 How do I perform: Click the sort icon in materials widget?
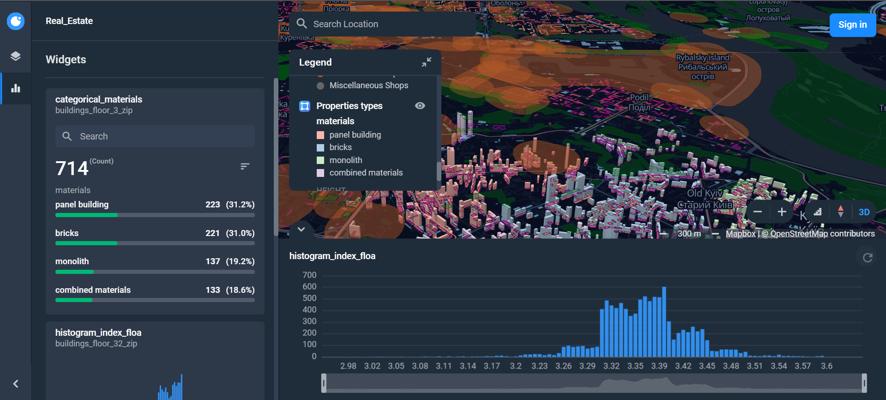245,166
